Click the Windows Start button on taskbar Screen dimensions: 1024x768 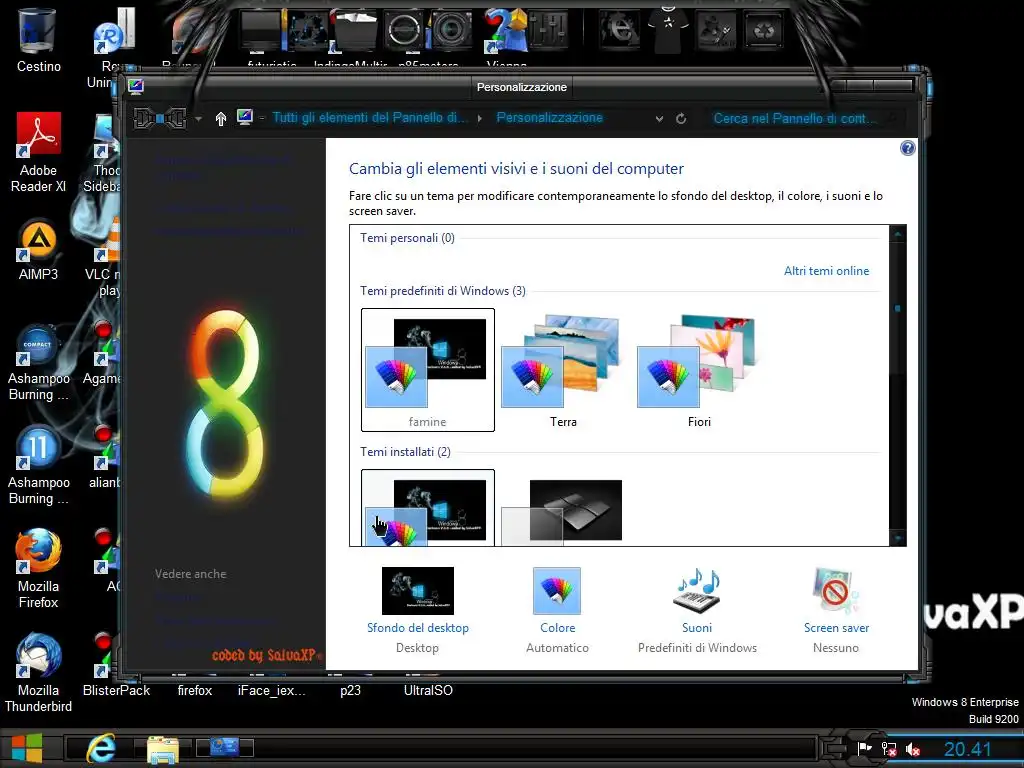[x=27, y=748]
